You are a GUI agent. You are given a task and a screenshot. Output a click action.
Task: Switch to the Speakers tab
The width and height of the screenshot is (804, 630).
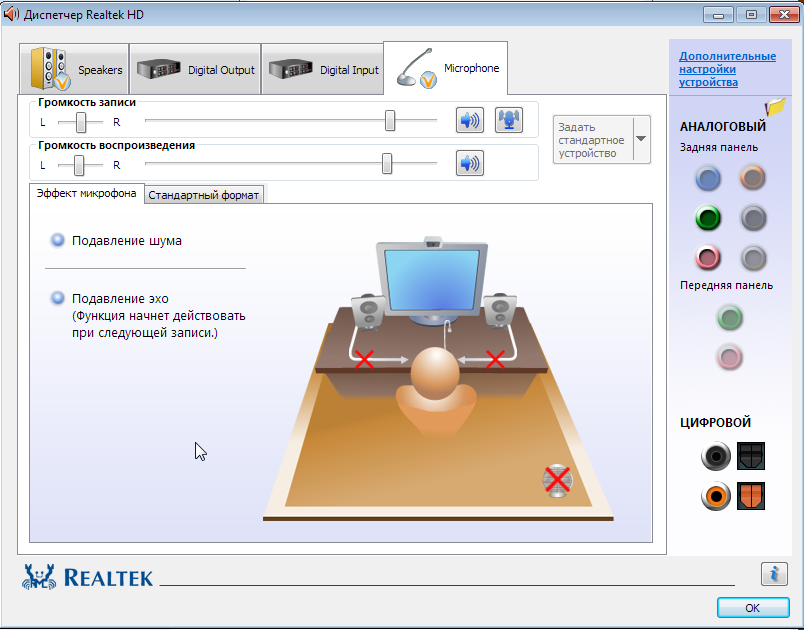tap(77, 70)
